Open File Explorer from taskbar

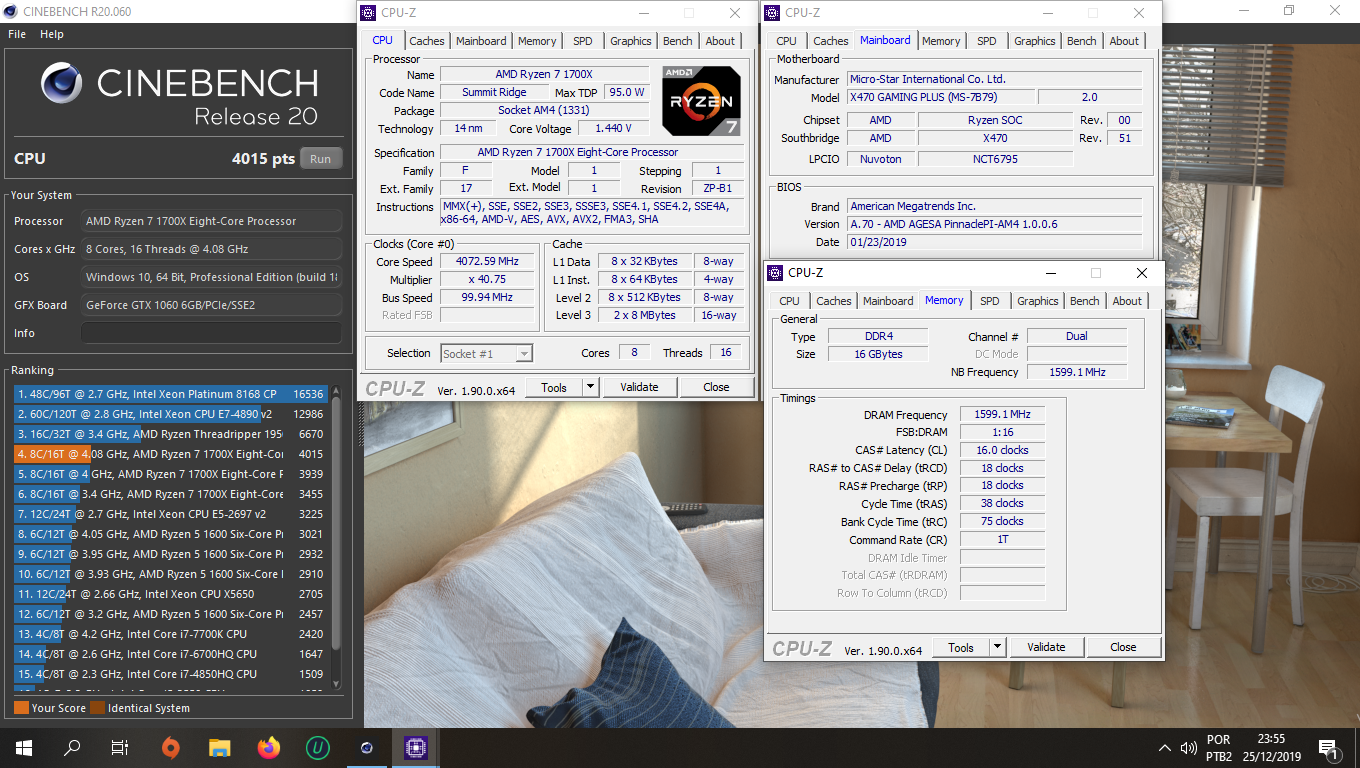coord(220,747)
